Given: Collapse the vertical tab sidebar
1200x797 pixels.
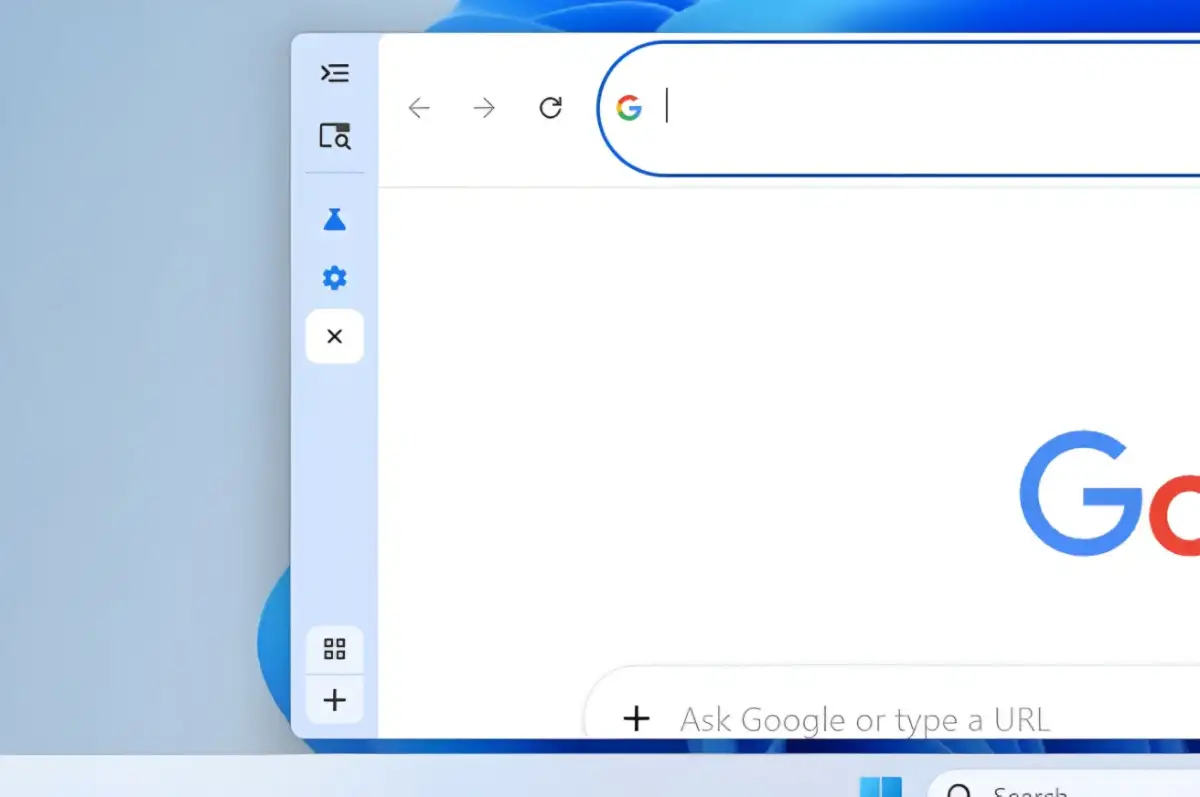Looking at the screenshot, I should coord(335,72).
